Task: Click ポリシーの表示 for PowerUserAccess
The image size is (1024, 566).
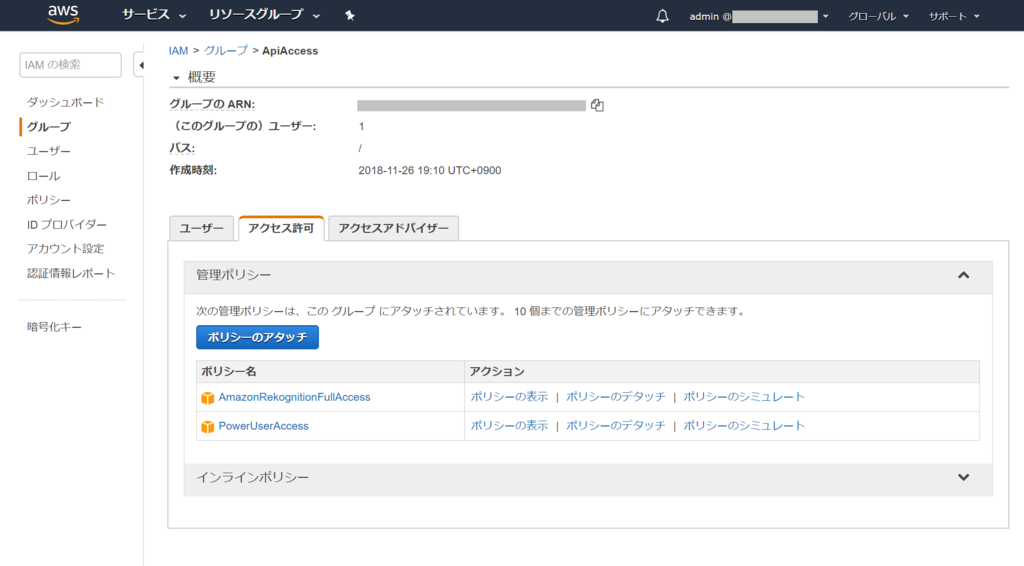Action: point(509,426)
